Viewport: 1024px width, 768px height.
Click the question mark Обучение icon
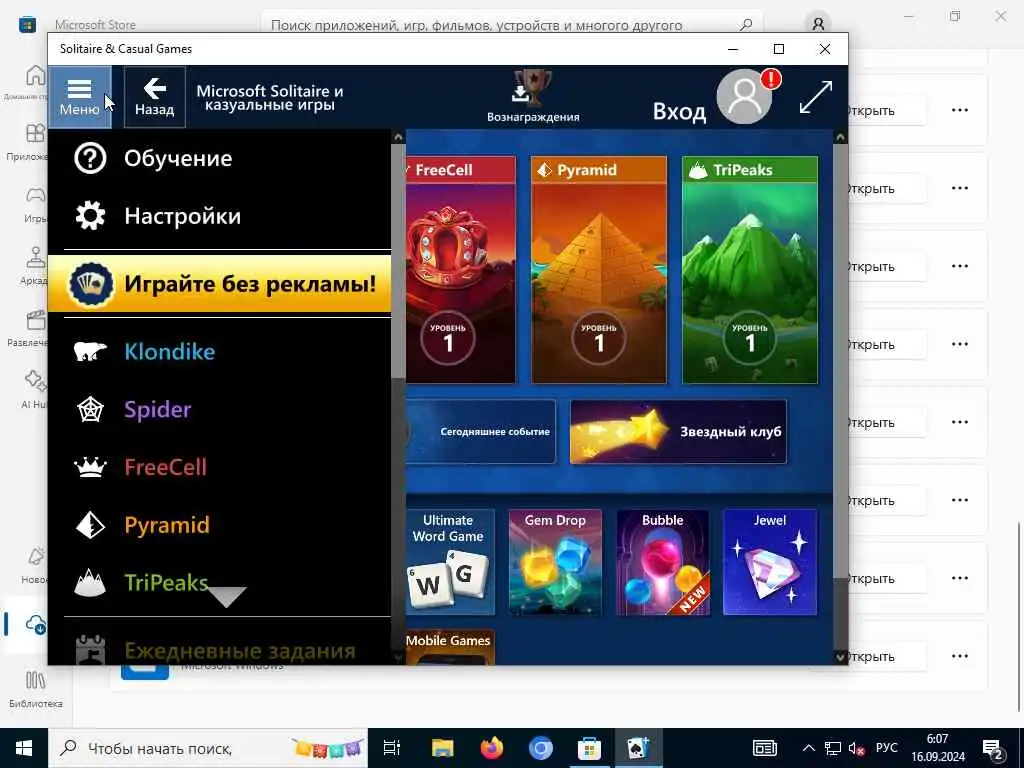(x=90, y=158)
